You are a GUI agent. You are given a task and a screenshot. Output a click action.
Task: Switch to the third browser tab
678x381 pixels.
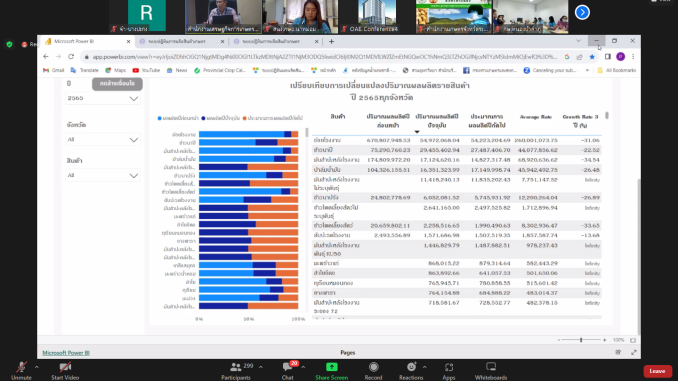point(275,42)
